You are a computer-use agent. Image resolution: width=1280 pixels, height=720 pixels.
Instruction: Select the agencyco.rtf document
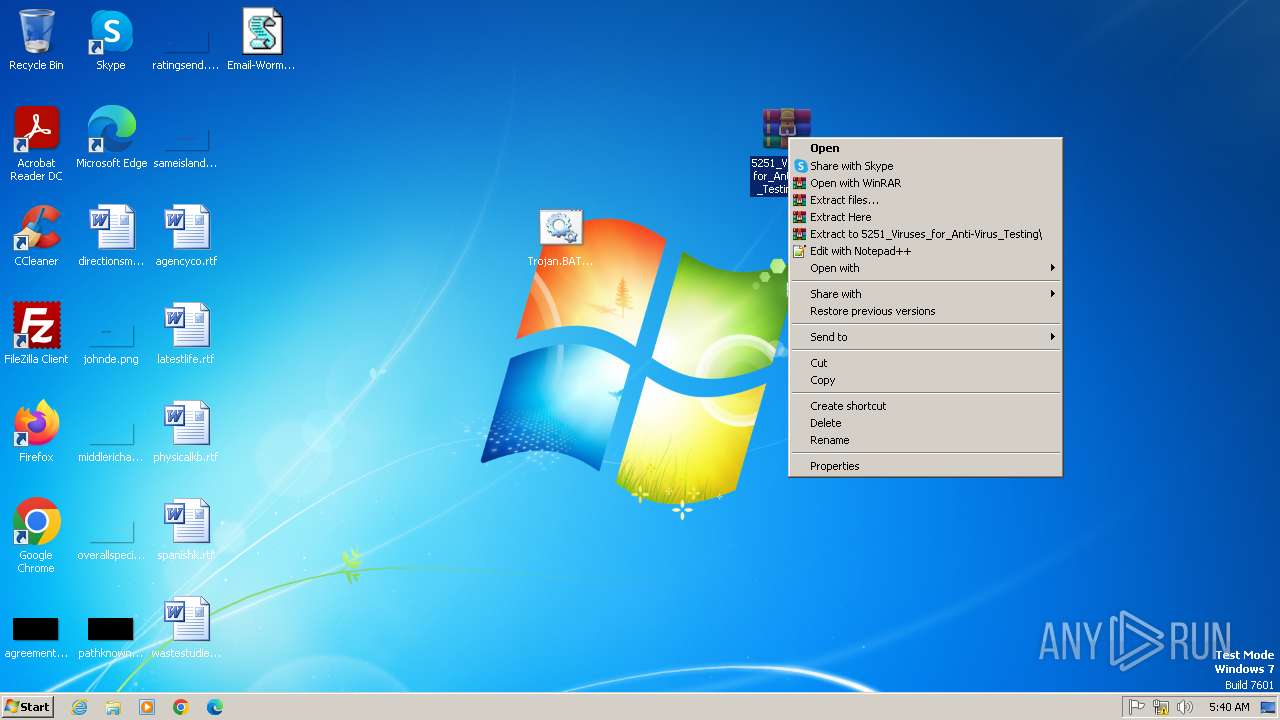point(186,236)
